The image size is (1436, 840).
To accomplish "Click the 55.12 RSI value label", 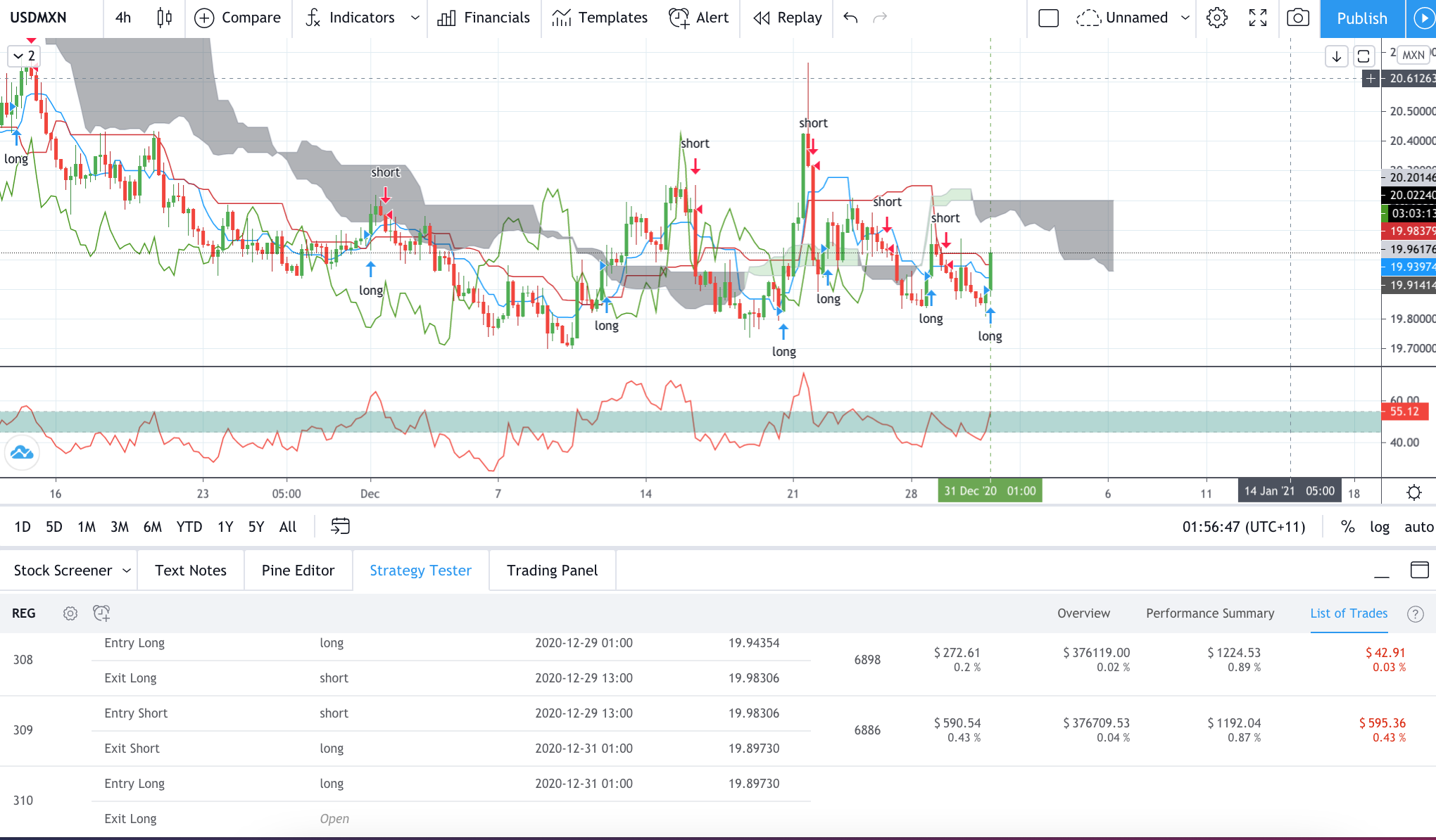I will (x=1405, y=412).
